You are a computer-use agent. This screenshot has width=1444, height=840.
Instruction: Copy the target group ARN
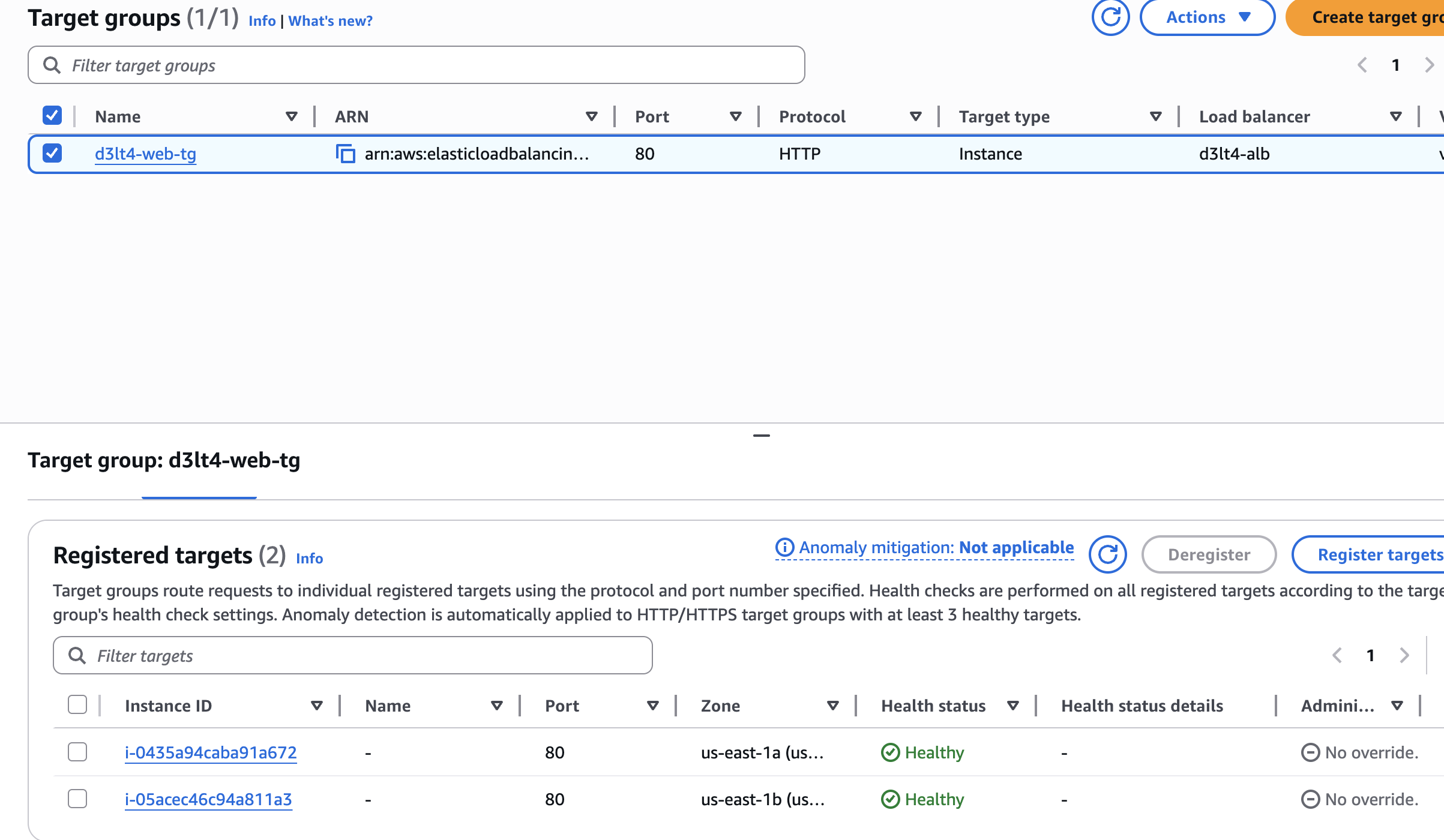click(345, 154)
